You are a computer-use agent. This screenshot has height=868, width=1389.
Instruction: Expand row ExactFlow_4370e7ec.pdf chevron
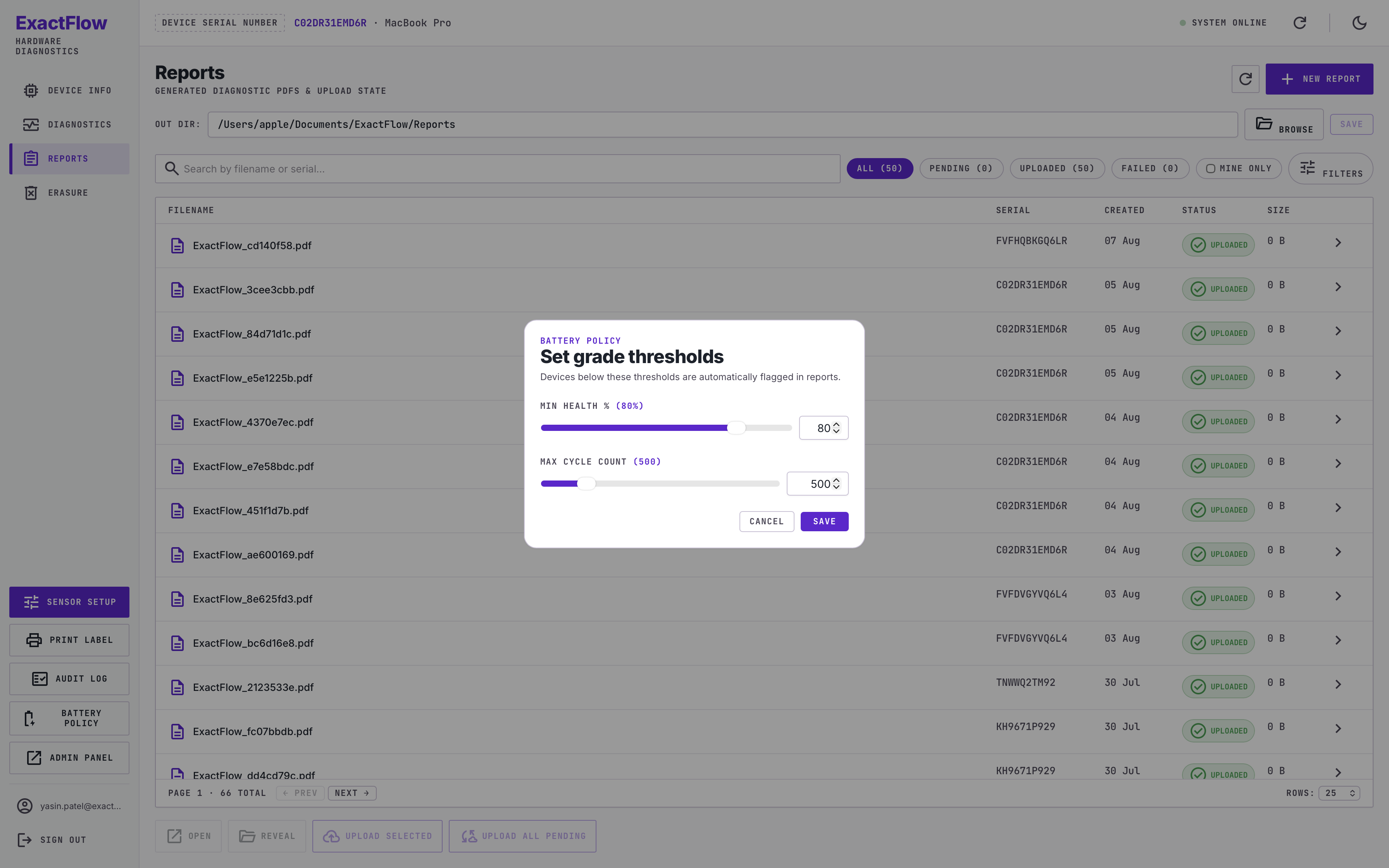pyautogui.click(x=1338, y=420)
